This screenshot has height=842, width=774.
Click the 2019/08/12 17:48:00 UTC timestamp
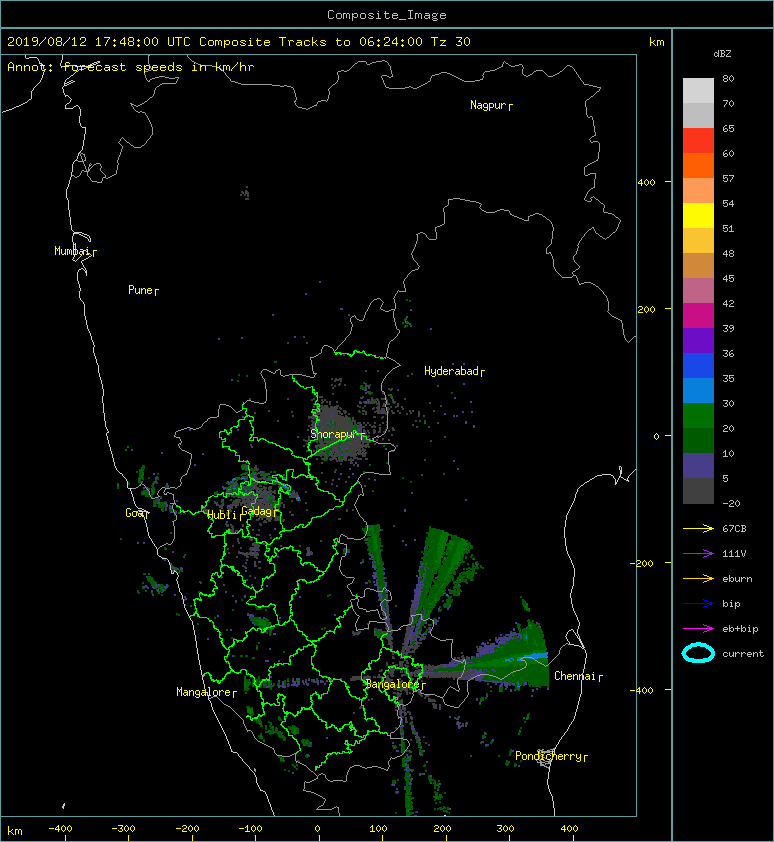point(99,42)
